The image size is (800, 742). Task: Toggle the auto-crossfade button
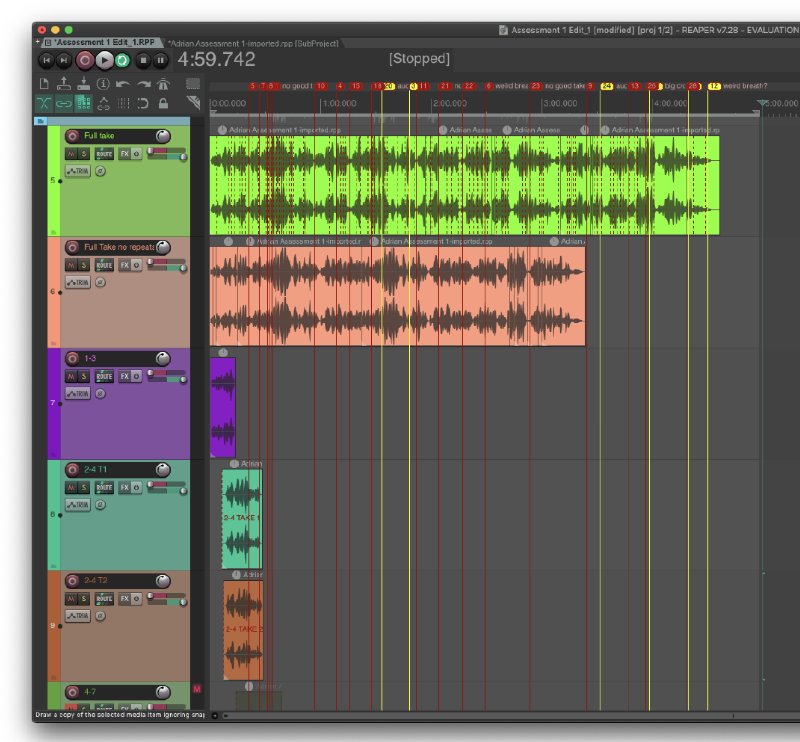click(44, 104)
